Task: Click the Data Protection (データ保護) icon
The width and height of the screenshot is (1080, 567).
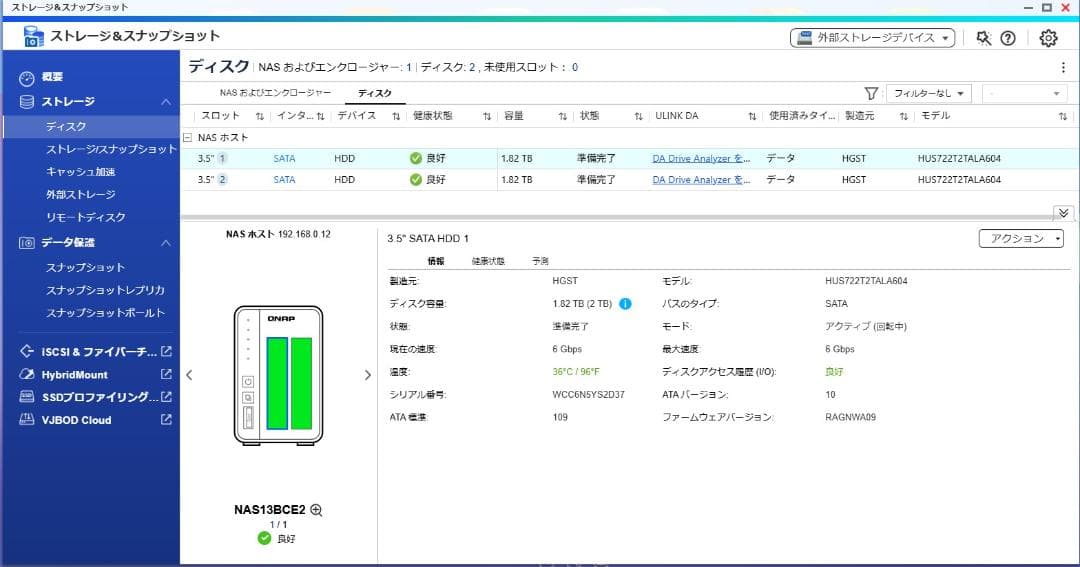Action: pyautogui.click(x=27, y=243)
